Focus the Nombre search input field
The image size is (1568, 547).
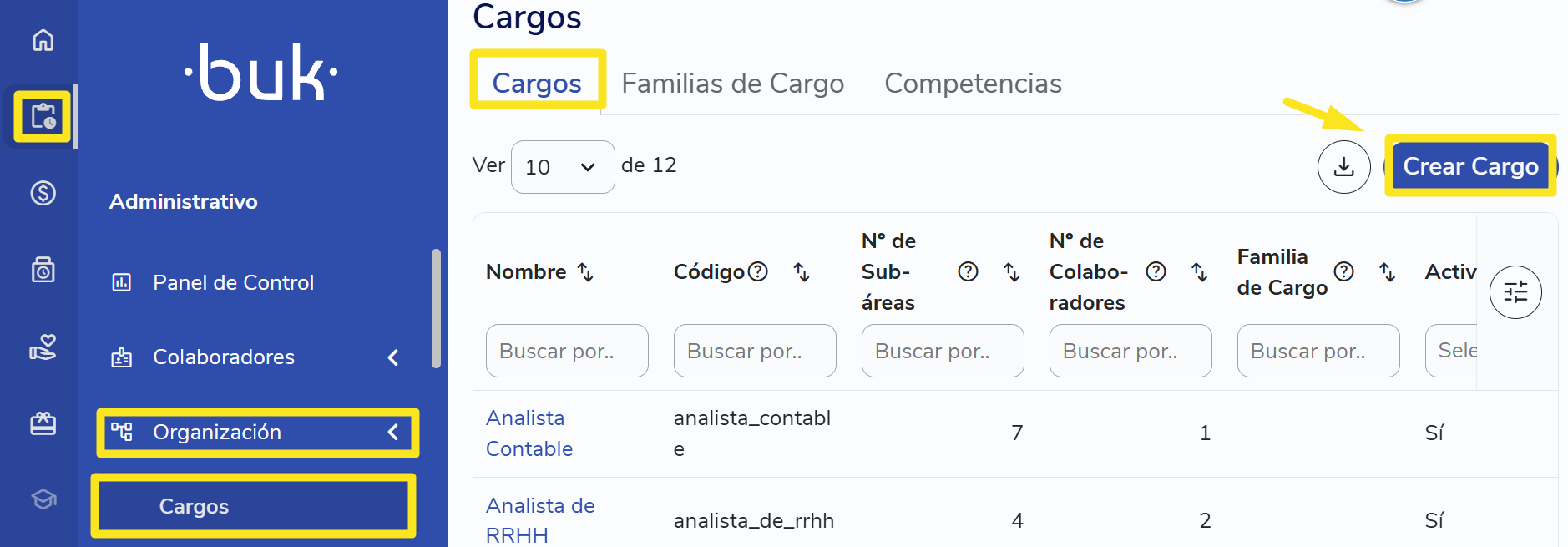click(567, 351)
